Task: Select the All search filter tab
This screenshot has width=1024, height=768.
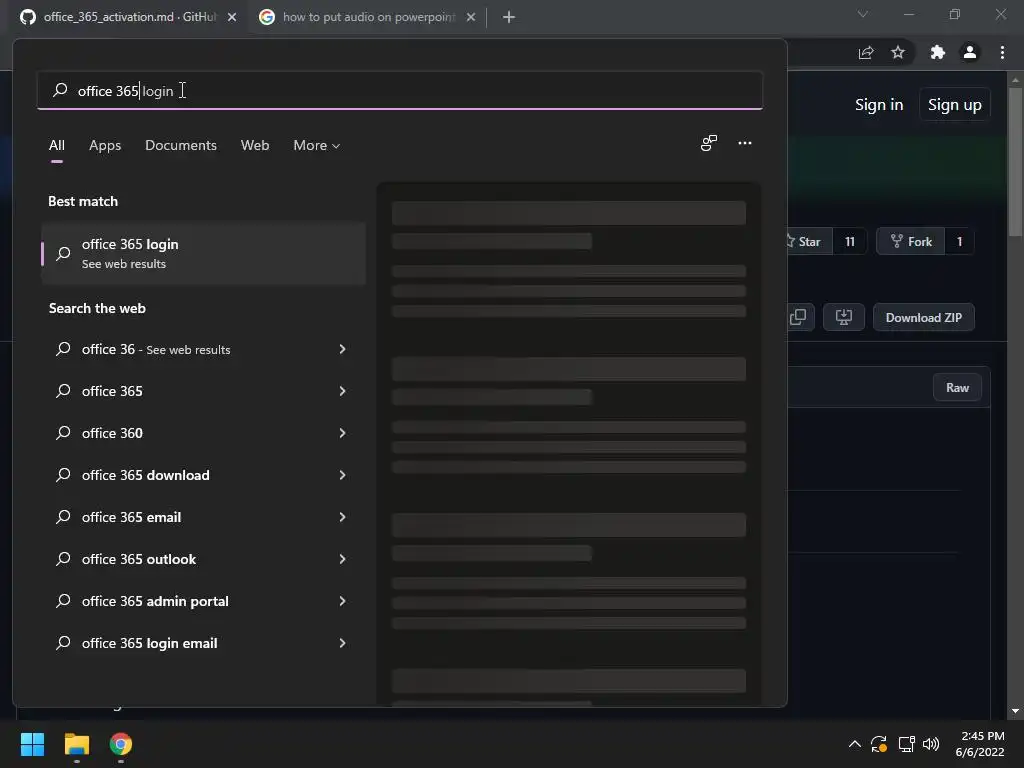Action: coord(57,145)
